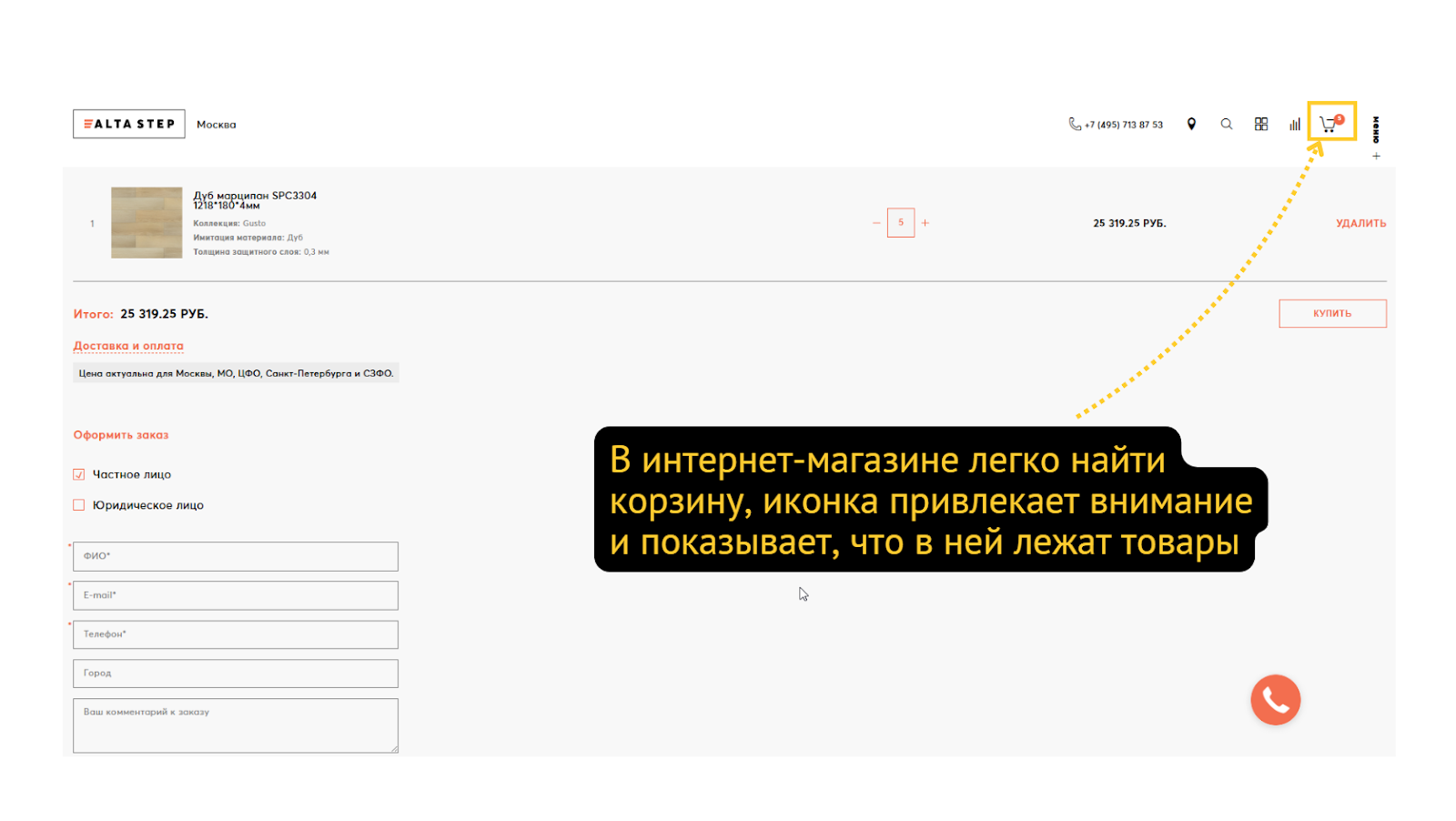Viewport: 1456px width, 821px height.
Task: Click the orange phone callback button
Action: 1275,700
